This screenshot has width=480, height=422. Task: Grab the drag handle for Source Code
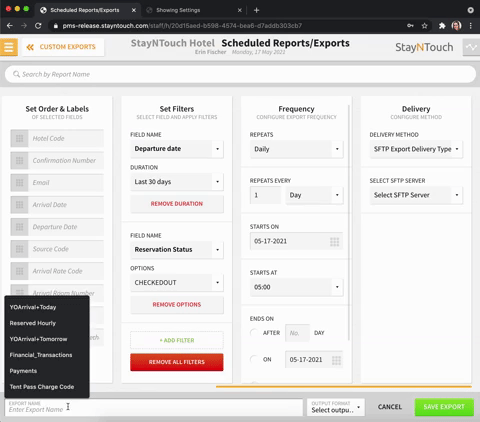(x=19, y=249)
